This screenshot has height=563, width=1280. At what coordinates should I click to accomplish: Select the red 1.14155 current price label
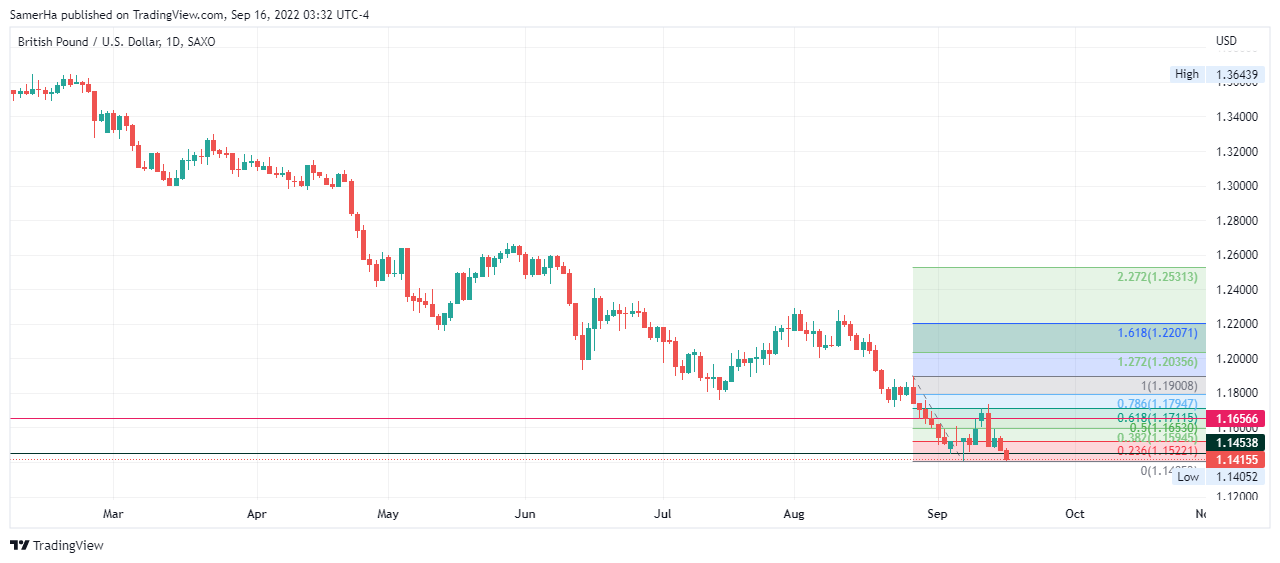click(1238, 460)
